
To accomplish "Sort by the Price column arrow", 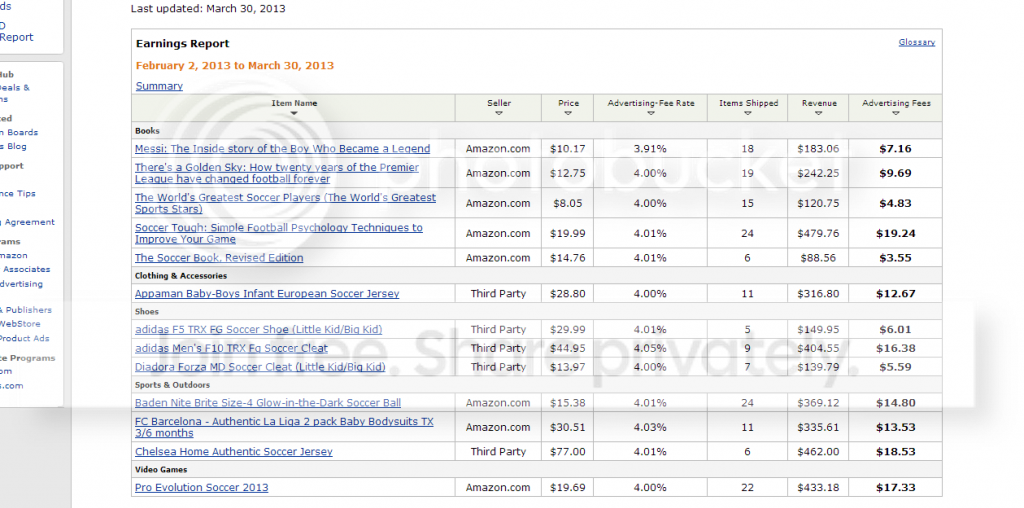I will coord(568,114).
